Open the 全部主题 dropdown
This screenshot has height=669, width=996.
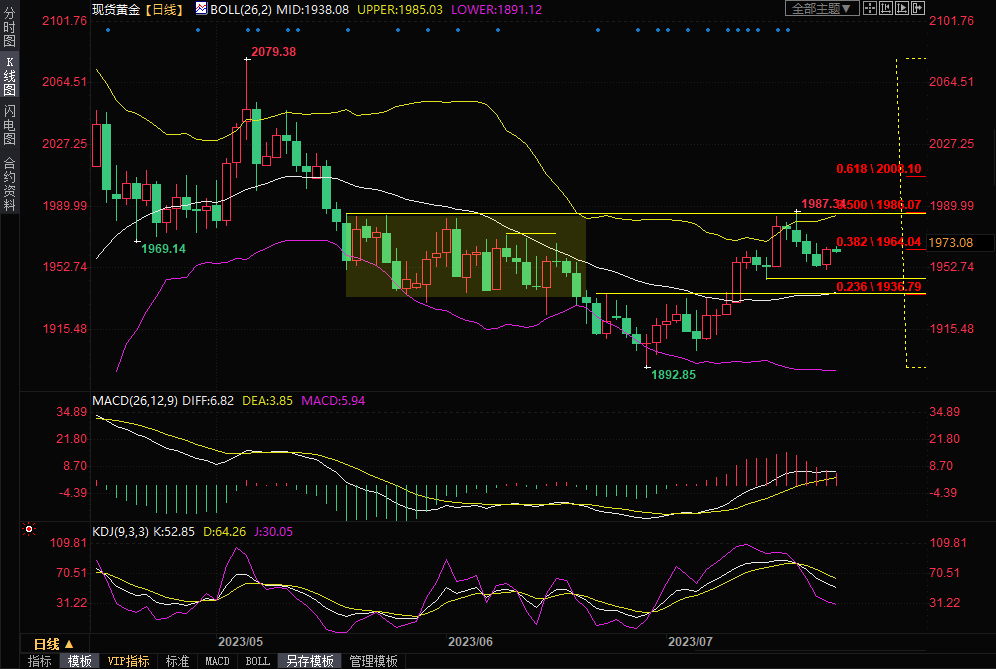click(x=822, y=9)
